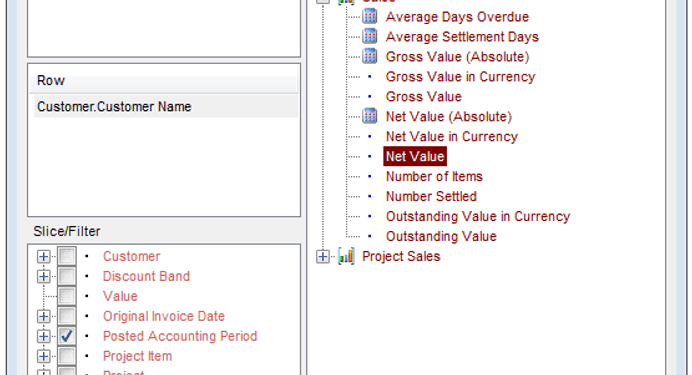Expand the Customer filter node
Viewport: 692px width, 375px height.
43,256
